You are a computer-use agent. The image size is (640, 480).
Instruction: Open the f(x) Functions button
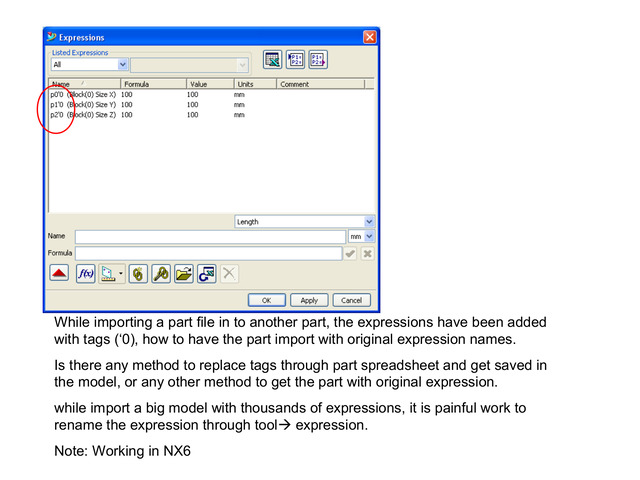tap(86, 273)
